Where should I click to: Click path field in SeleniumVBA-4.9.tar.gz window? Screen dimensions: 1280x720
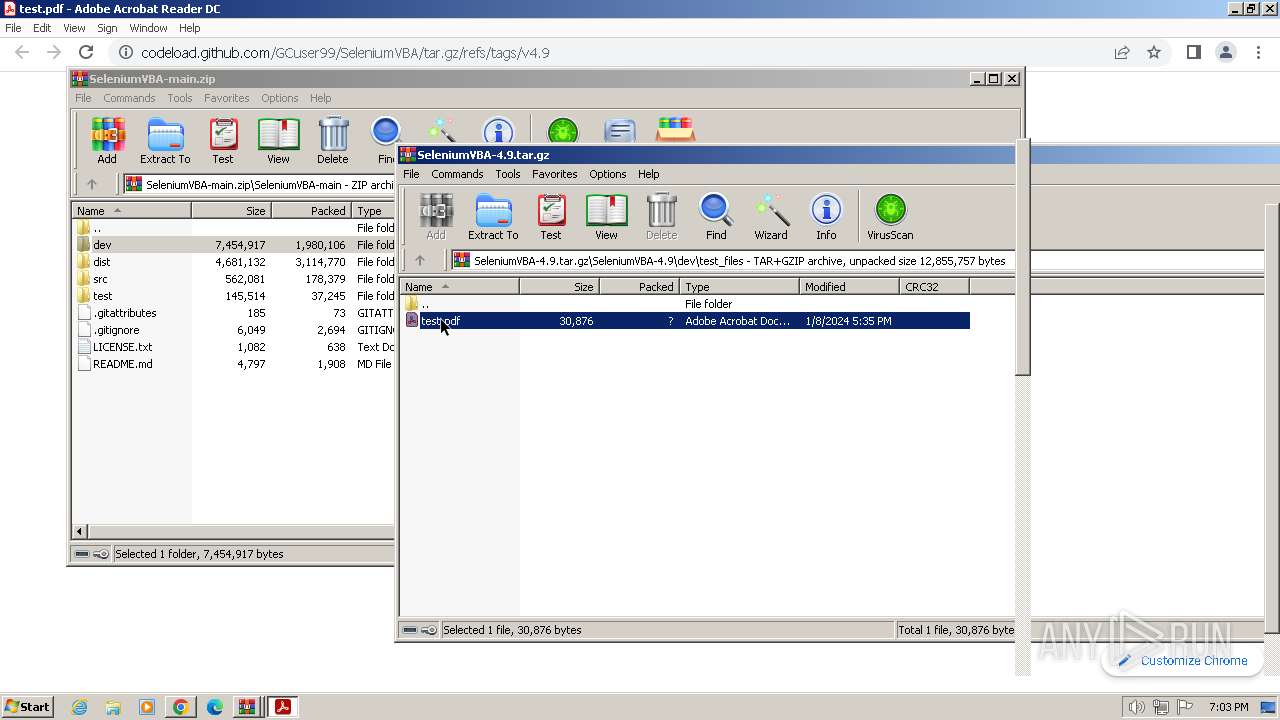(732, 260)
